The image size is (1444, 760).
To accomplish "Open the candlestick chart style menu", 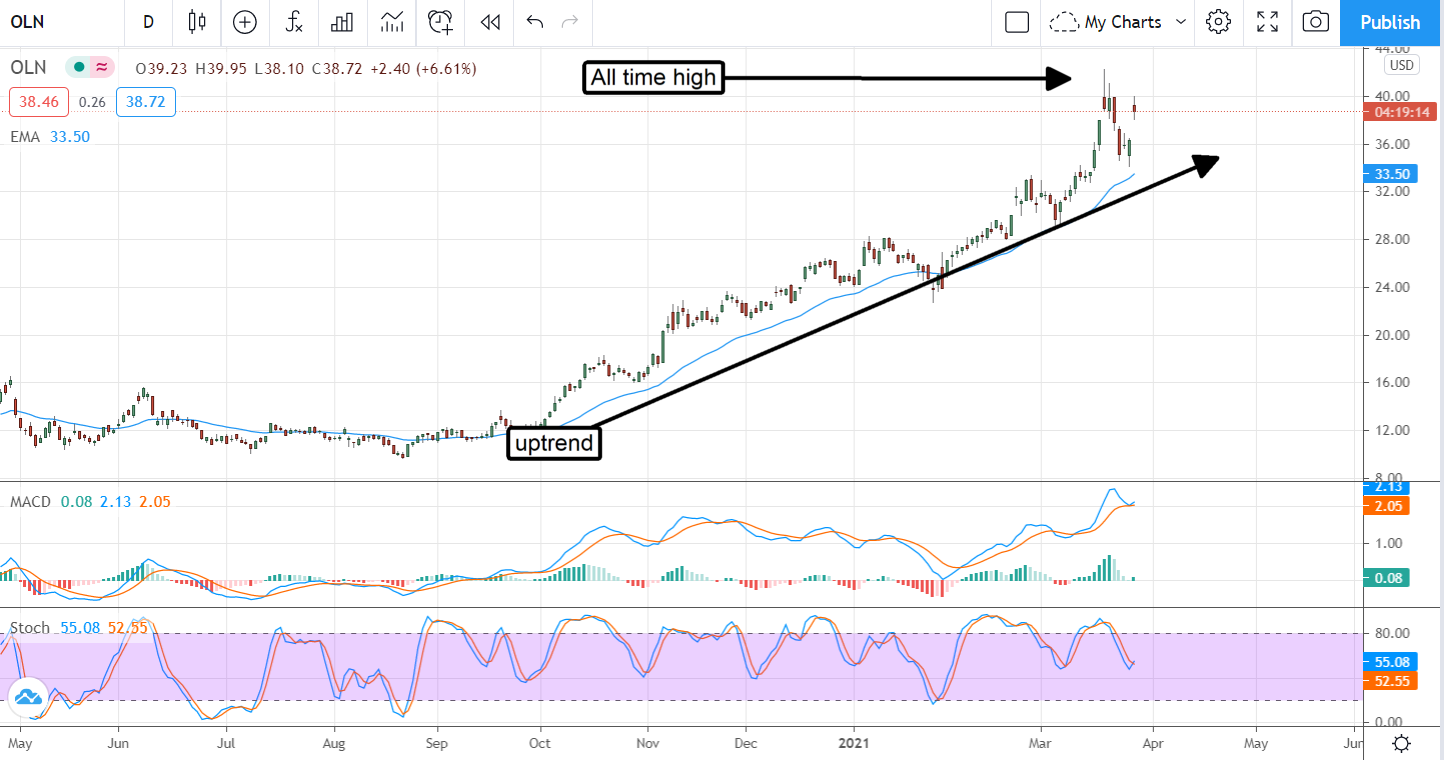I will click(x=196, y=21).
